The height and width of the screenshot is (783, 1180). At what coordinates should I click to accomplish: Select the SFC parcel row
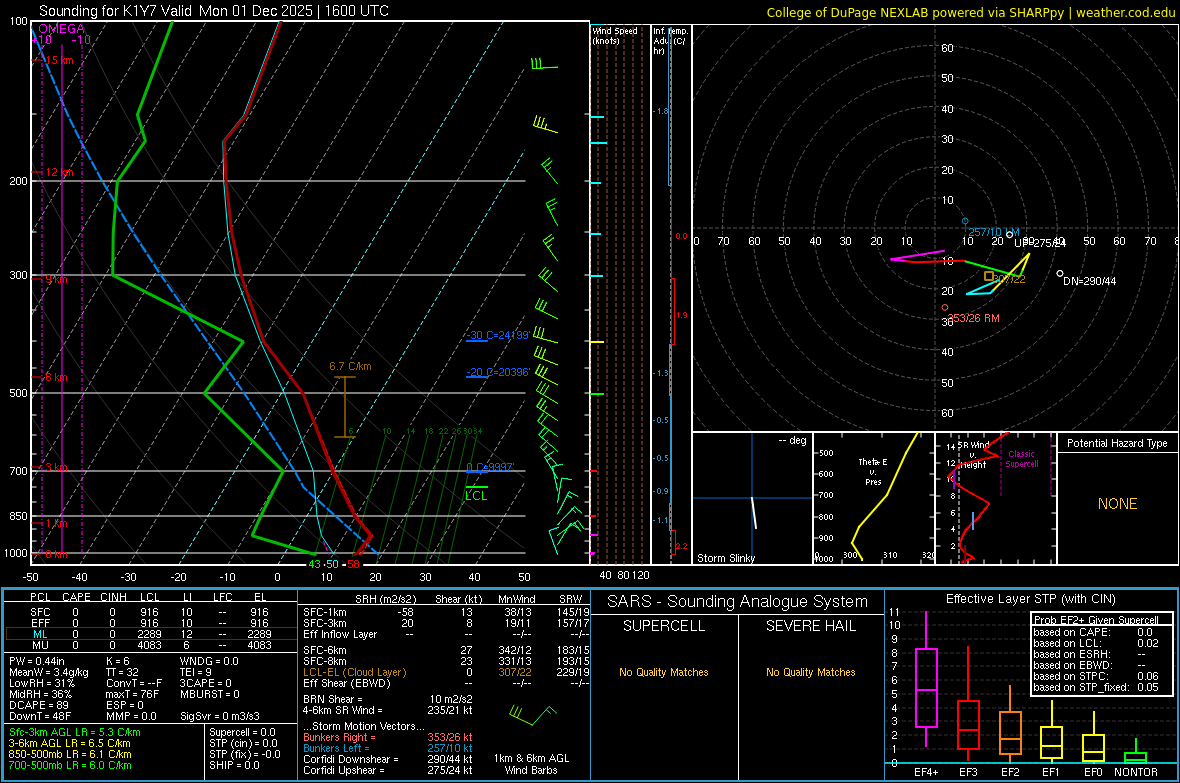(x=151, y=612)
